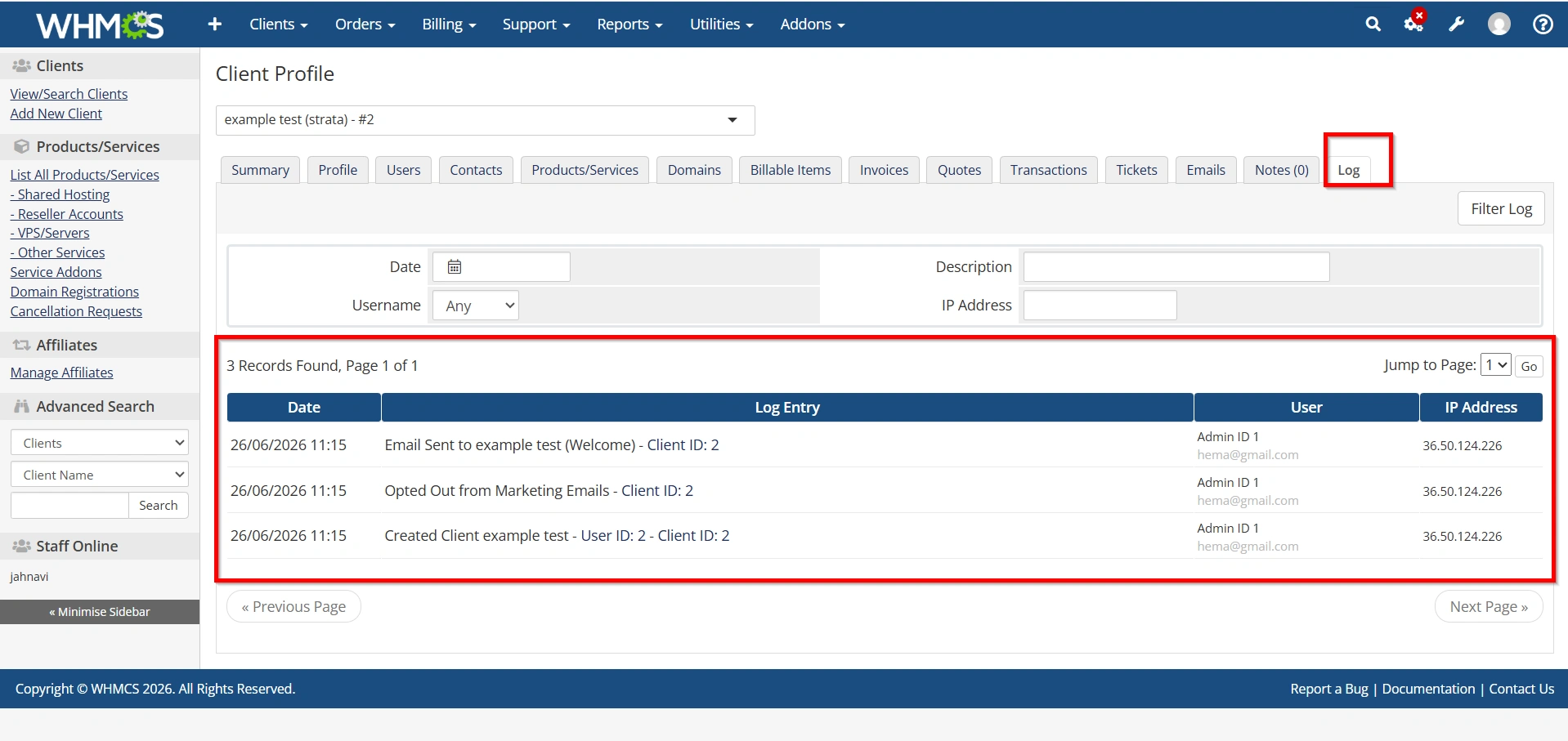
Task: Switch to the Tickets tab
Action: point(1136,170)
